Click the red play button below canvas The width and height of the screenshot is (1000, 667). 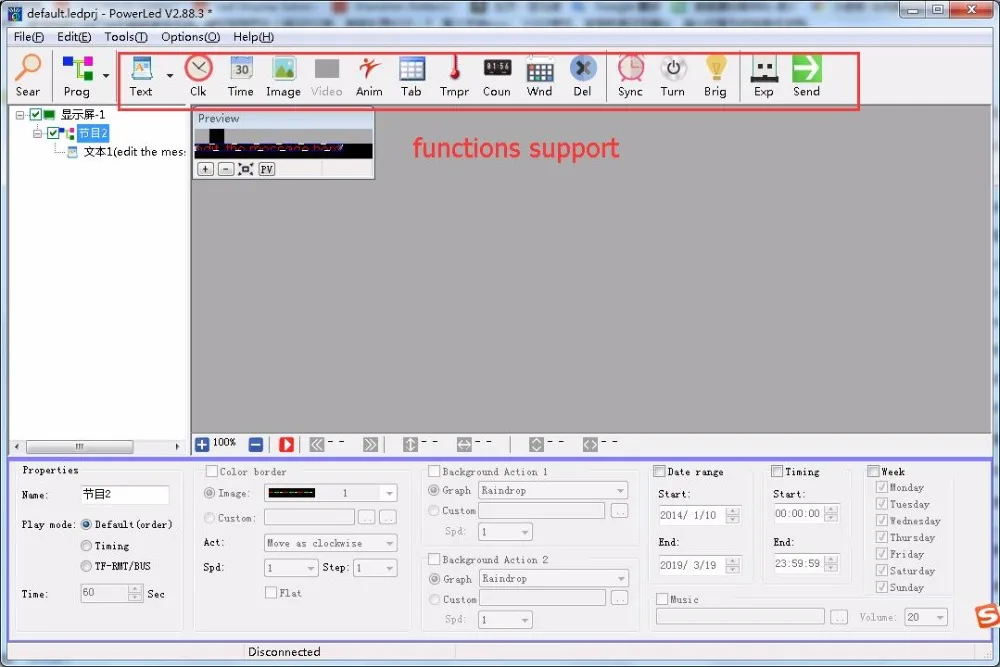pos(286,444)
